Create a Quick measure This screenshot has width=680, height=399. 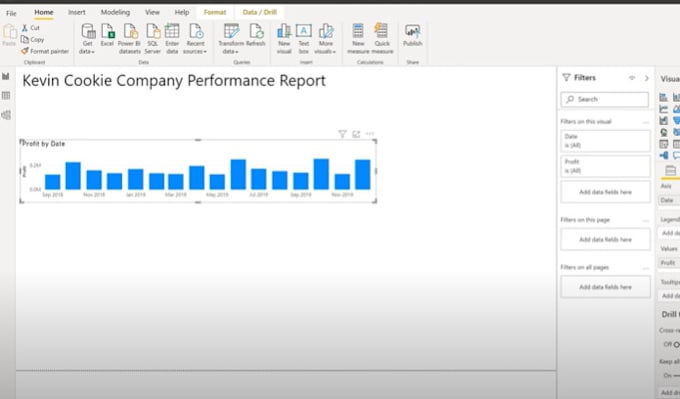[382, 39]
